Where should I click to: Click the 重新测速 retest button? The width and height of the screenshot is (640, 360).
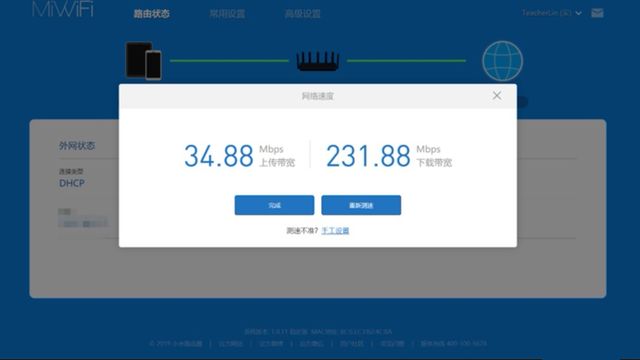tap(361, 205)
